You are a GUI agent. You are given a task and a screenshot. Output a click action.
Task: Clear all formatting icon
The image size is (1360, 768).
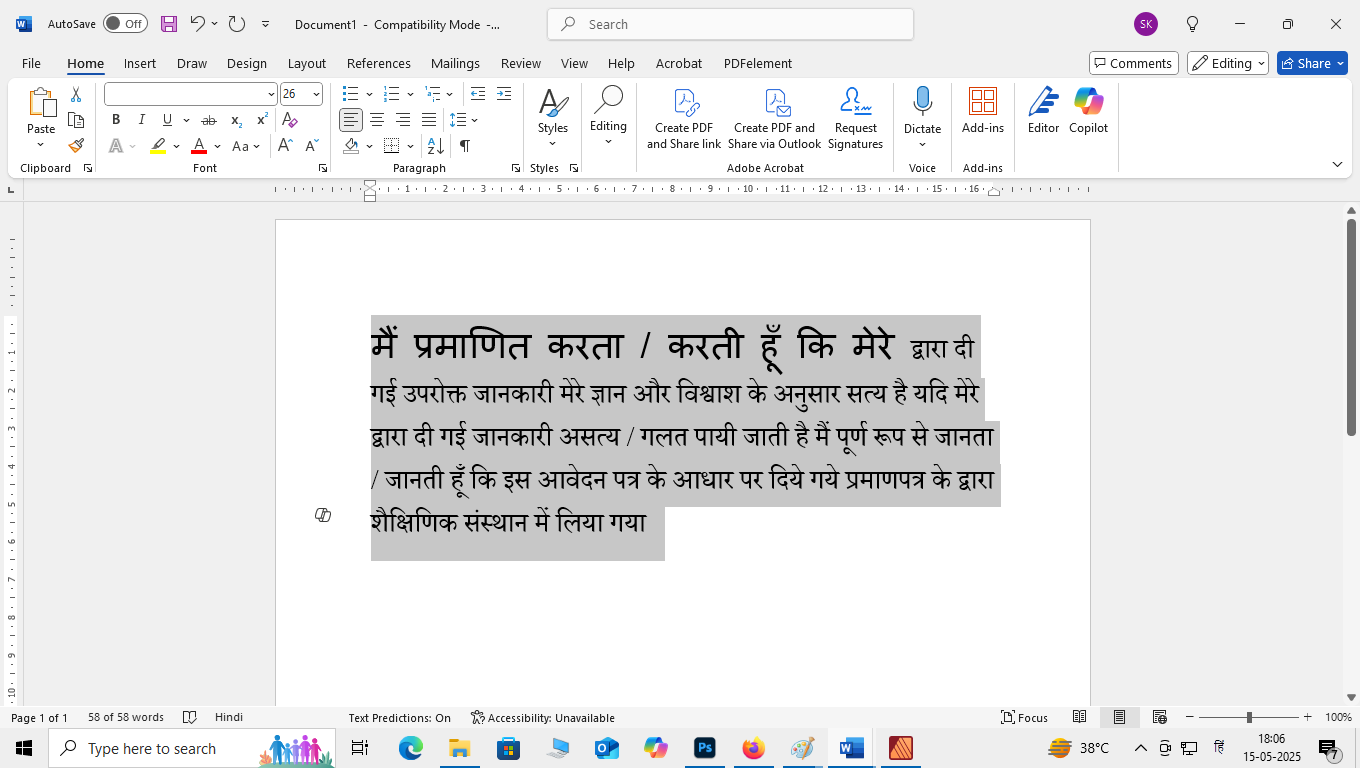pyautogui.click(x=290, y=120)
